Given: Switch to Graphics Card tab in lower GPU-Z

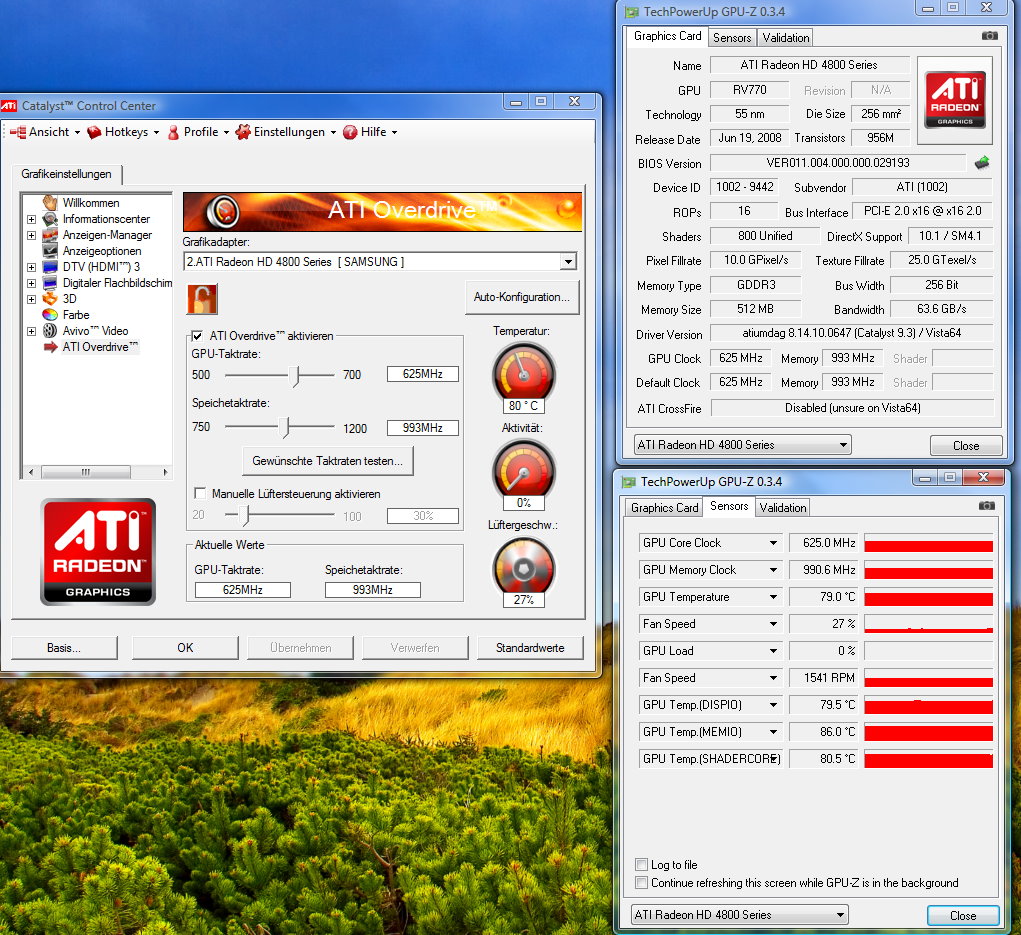Looking at the screenshot, I should coord(664,508).
